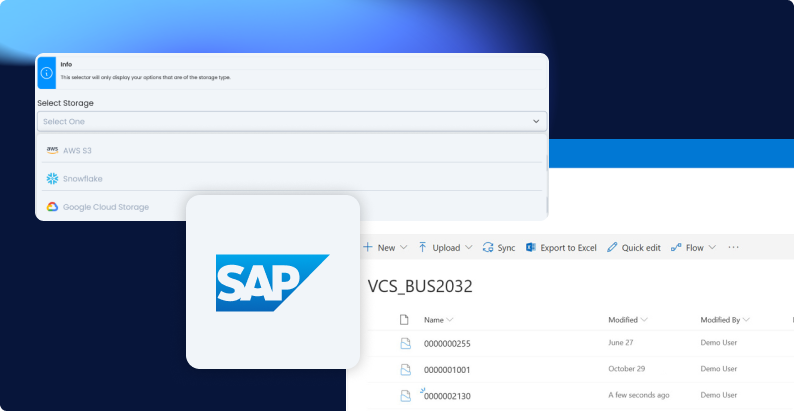Click the Flow toolbar button
Screen dimensions: 794x411
(x=694, y=248)
